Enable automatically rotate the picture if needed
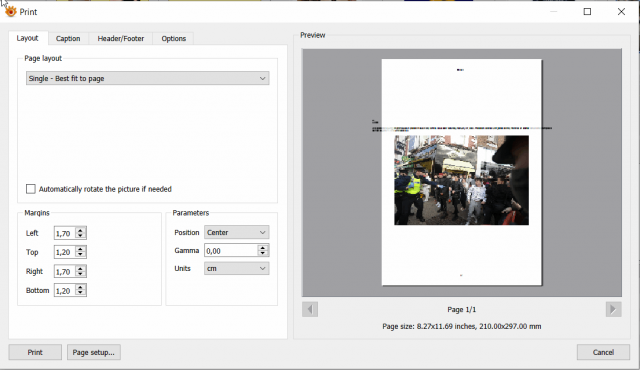The height and width of the screenshot is (370, 640). point(31,189)
